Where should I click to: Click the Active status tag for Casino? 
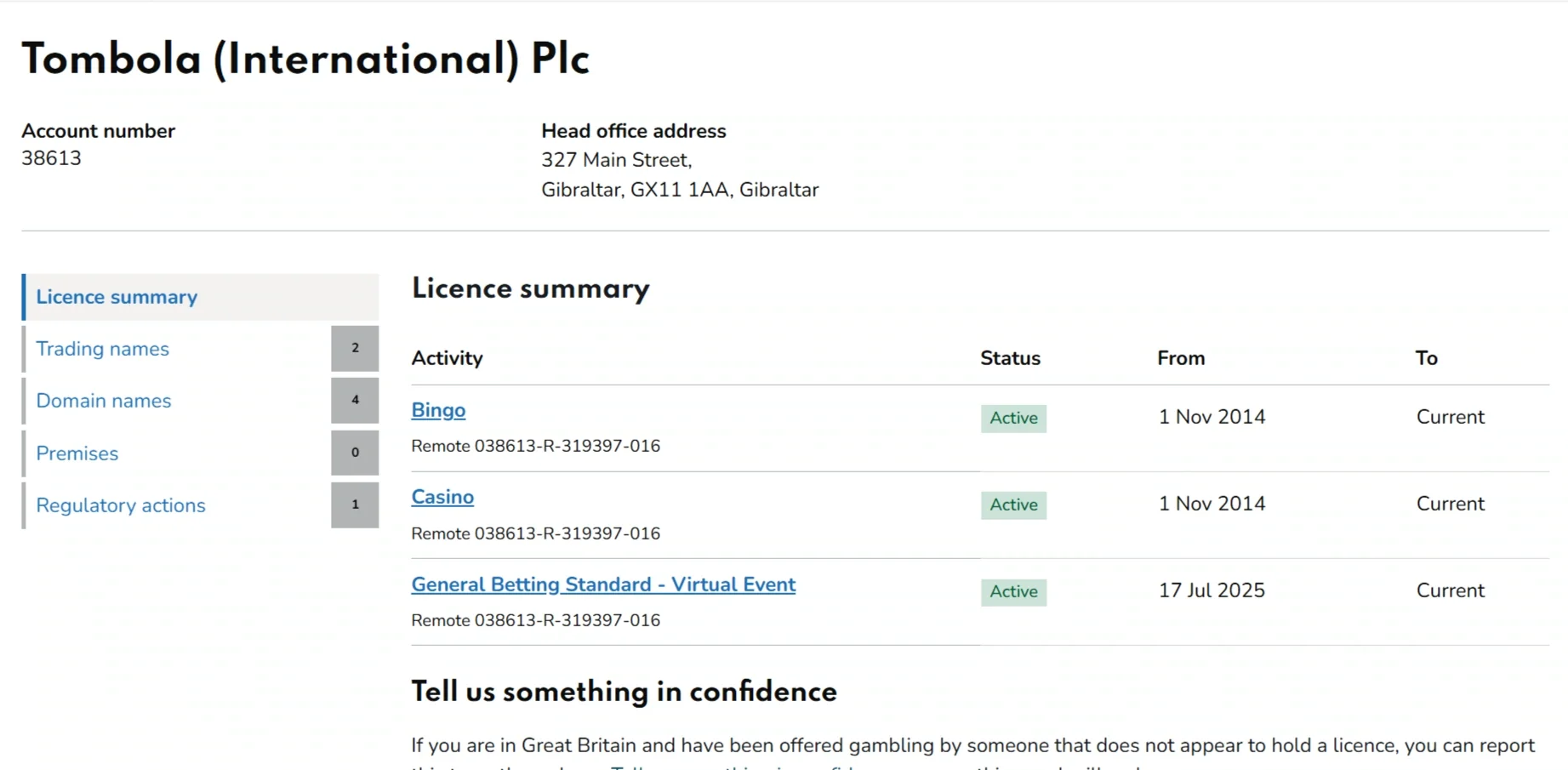1013,505
